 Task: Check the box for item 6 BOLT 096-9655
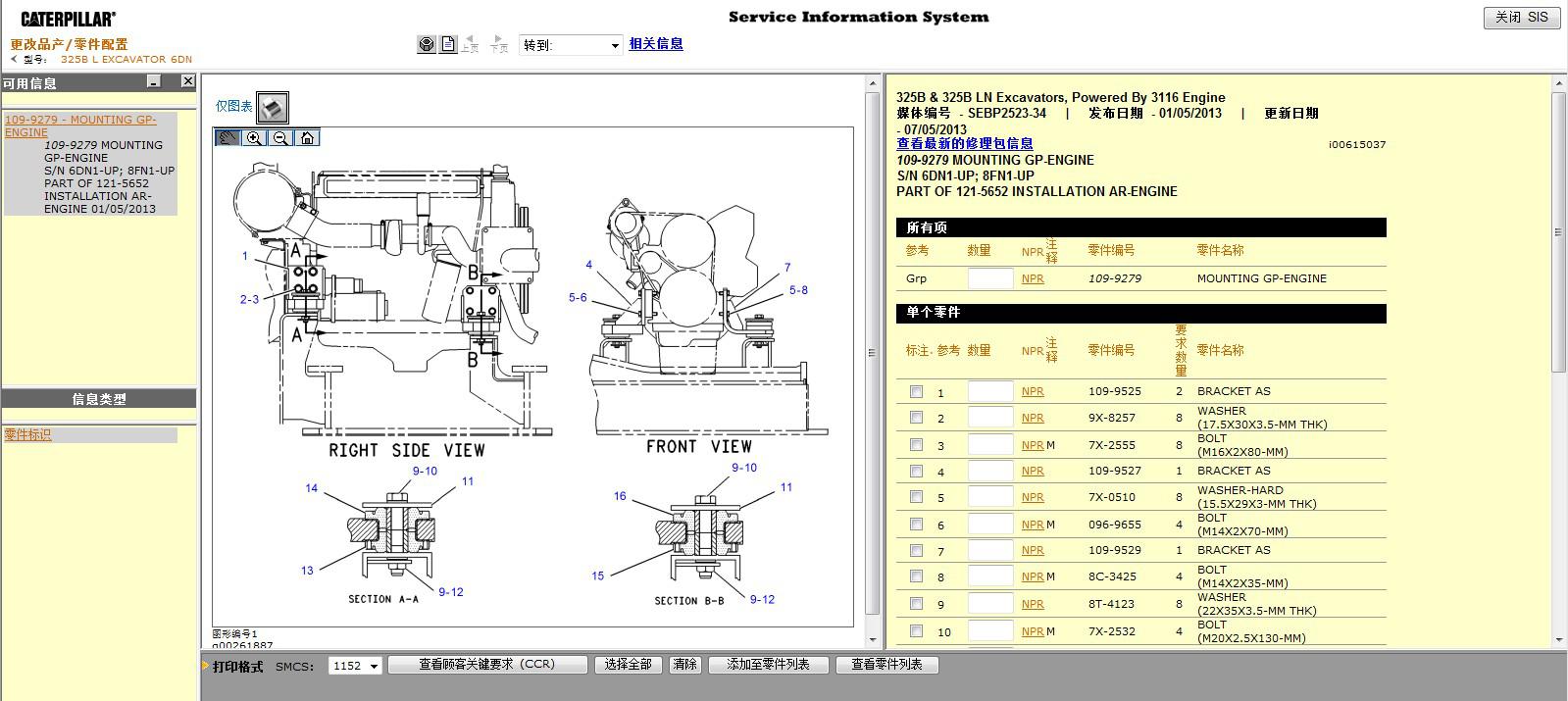(916, 524)
